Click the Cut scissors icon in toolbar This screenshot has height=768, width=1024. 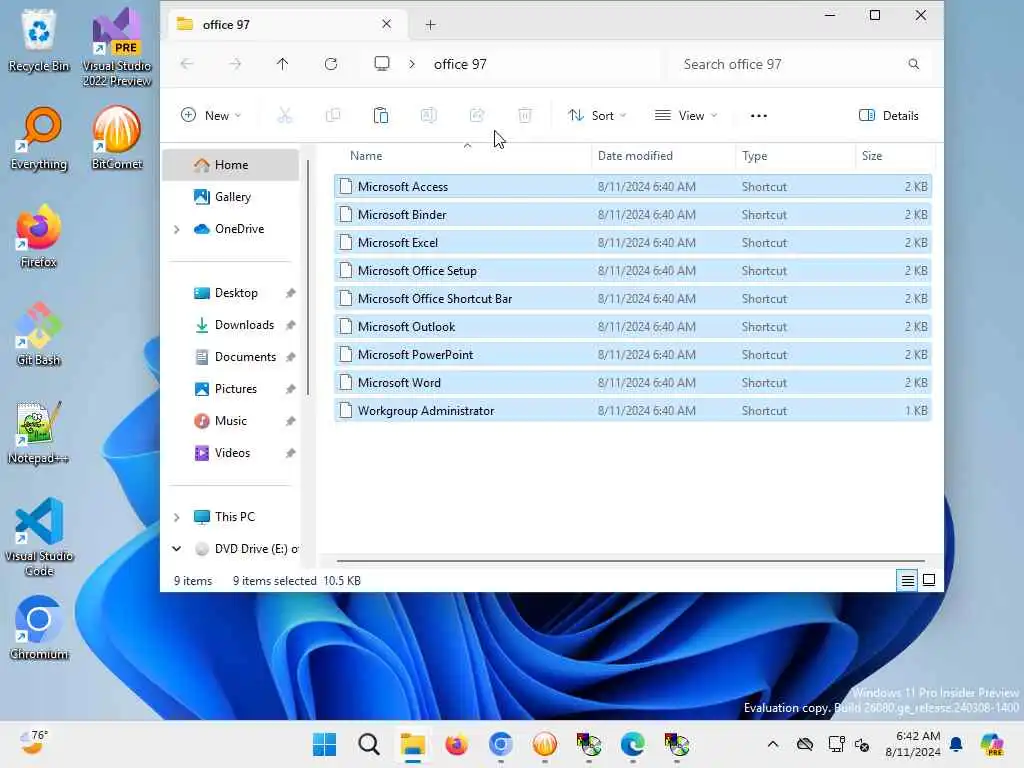[284, 116]
